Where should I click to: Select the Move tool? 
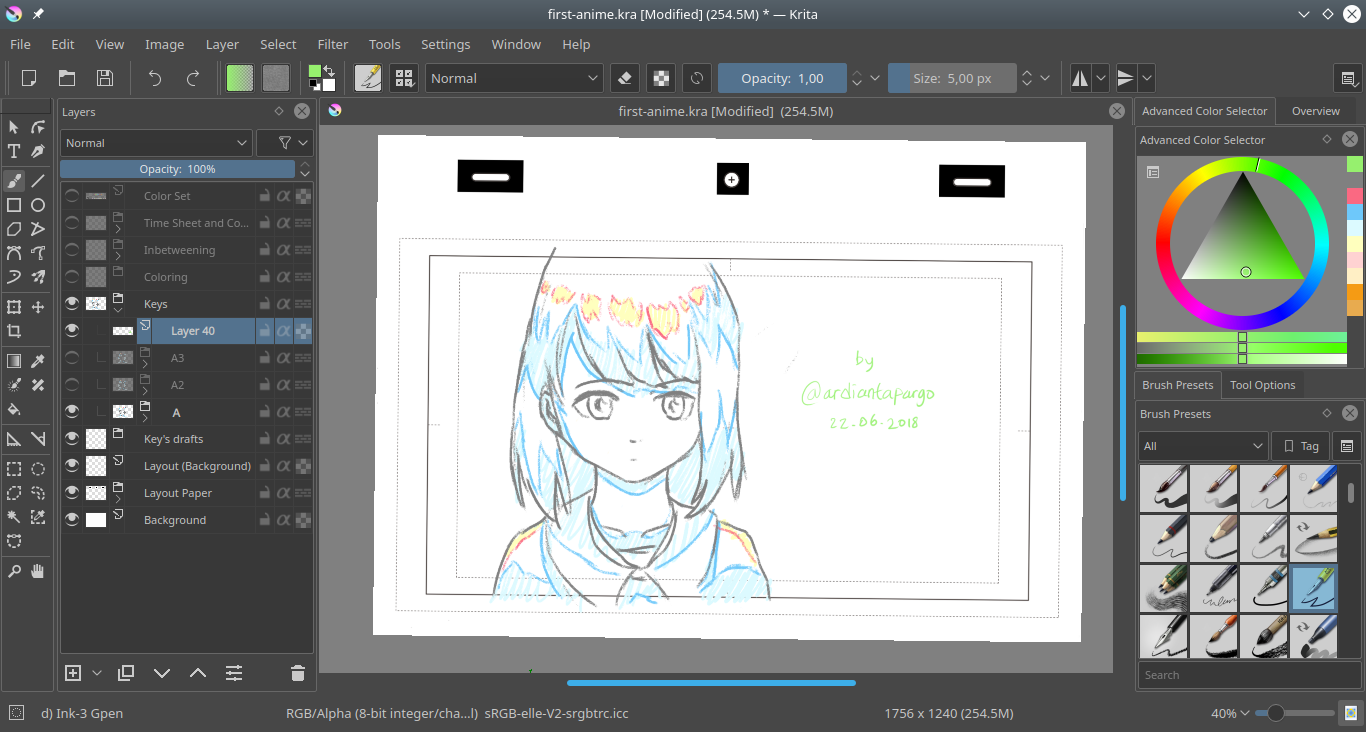coord(37,306)
